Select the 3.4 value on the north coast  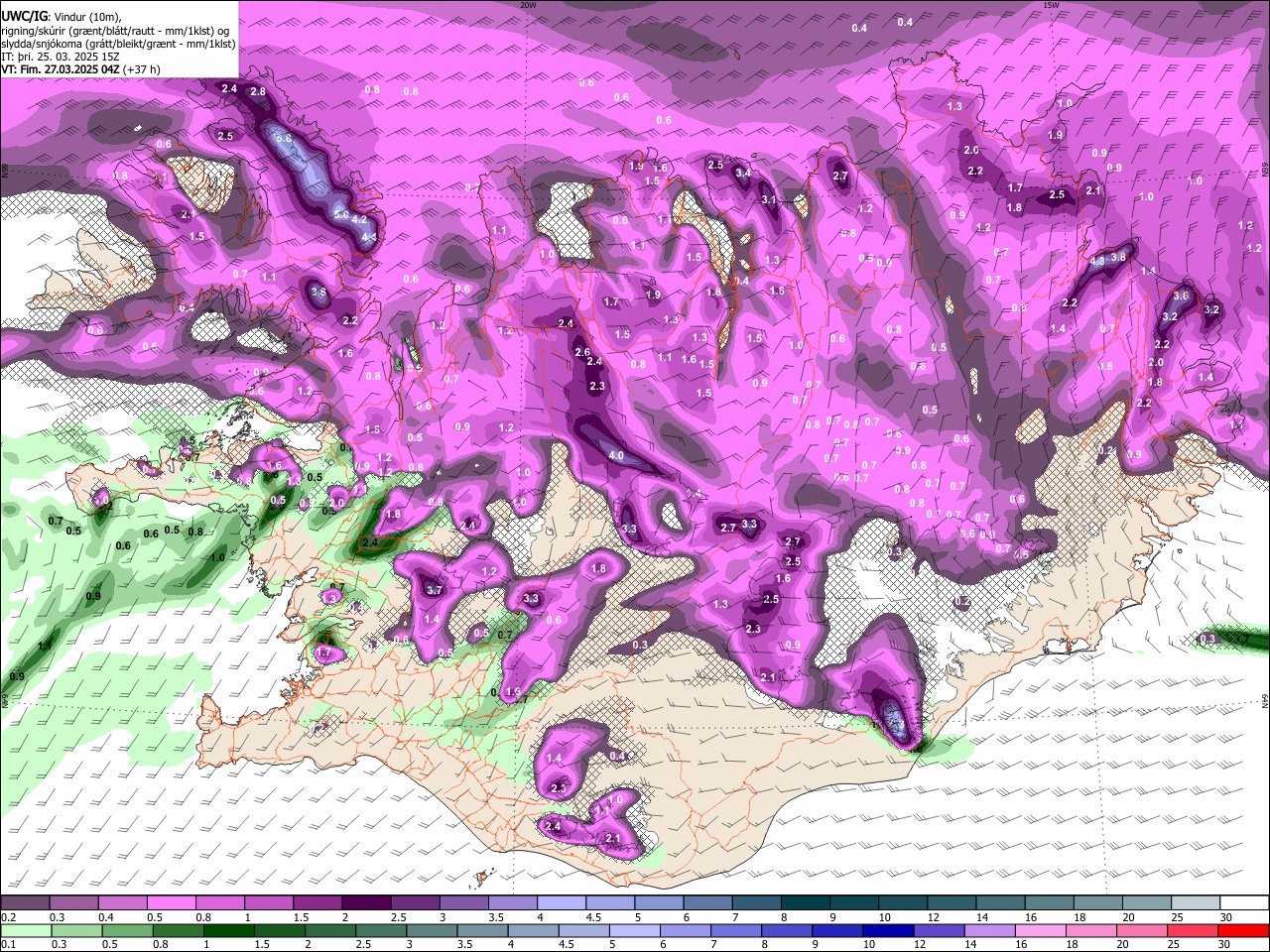pos(742,173)
